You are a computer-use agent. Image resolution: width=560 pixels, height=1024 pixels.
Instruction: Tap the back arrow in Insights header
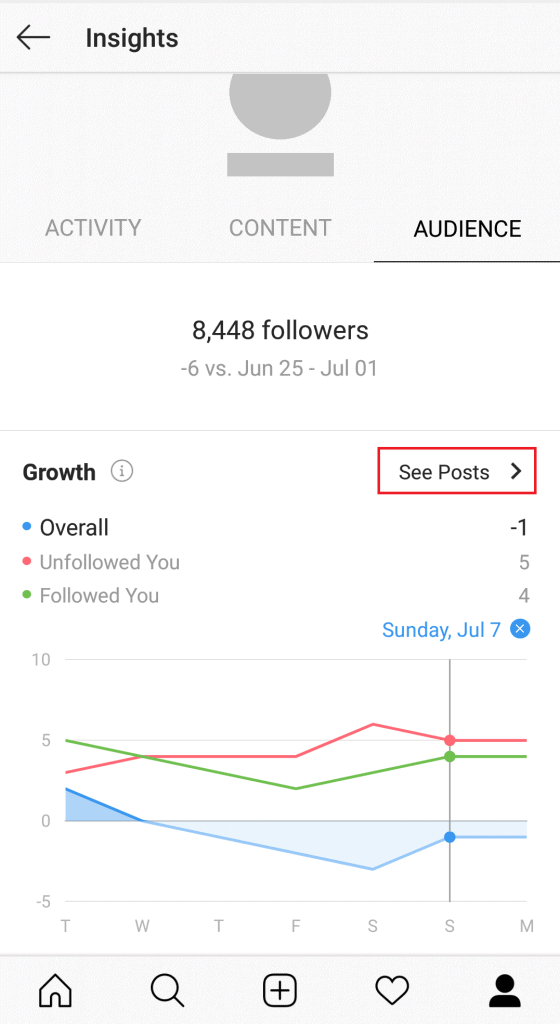[x=33, y=38]
